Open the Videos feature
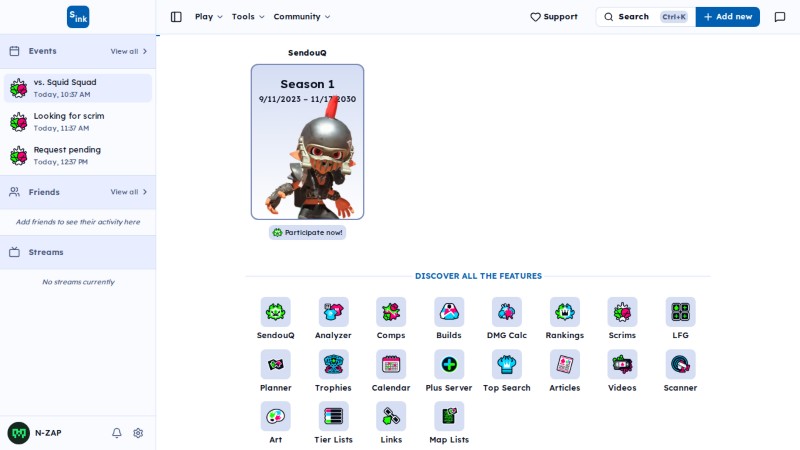This screenshot has width=800, height=450. click(622, 364)
